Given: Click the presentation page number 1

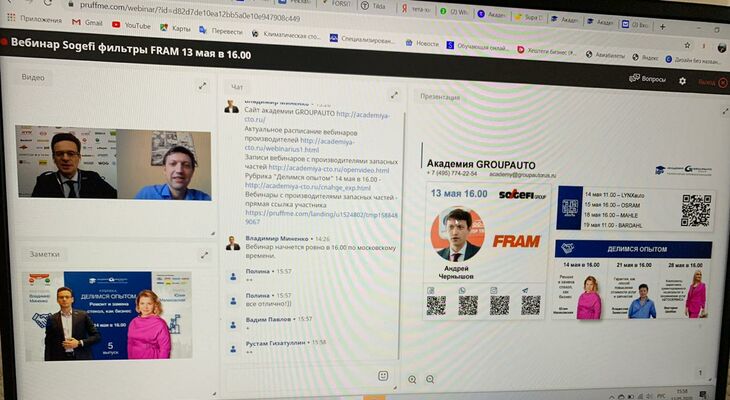Looking at the screenshot, I should (700, 373).
